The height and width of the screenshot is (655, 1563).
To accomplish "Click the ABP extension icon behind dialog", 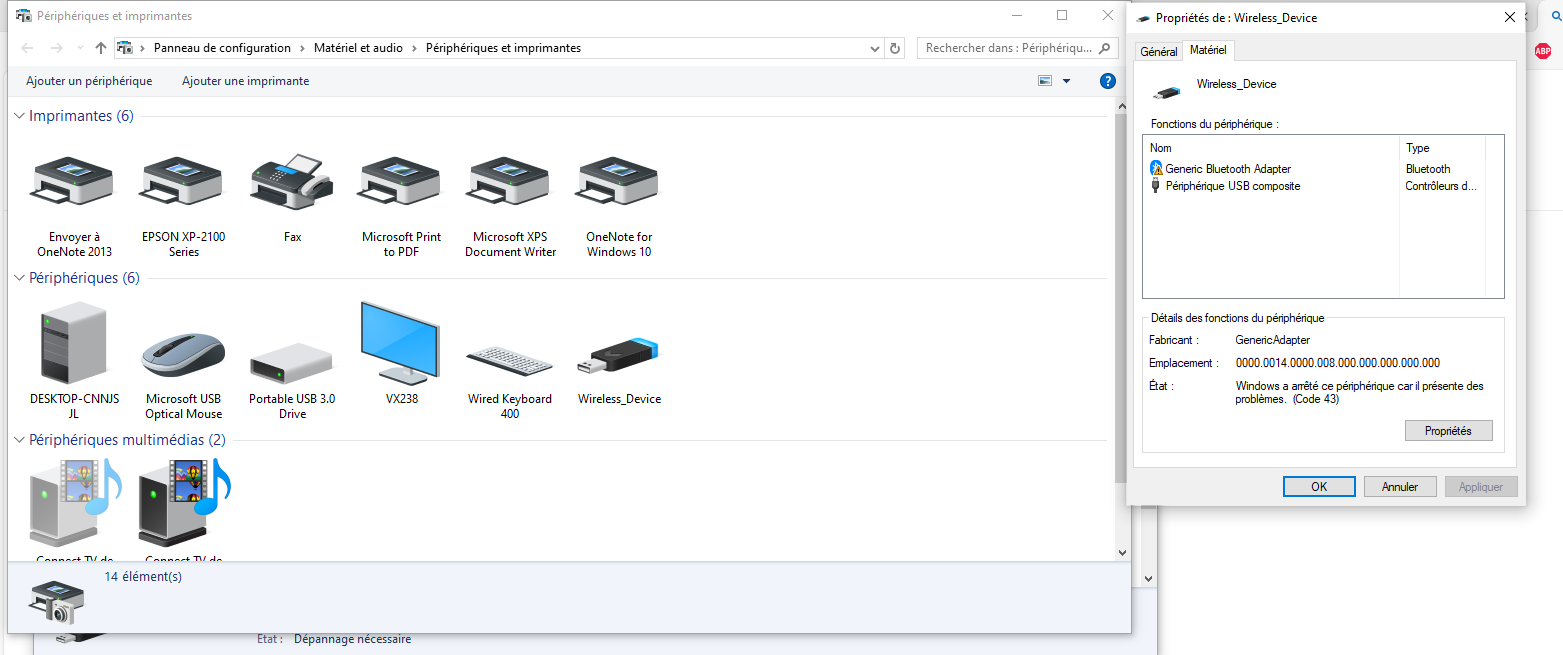I will tap(1543, 50).
